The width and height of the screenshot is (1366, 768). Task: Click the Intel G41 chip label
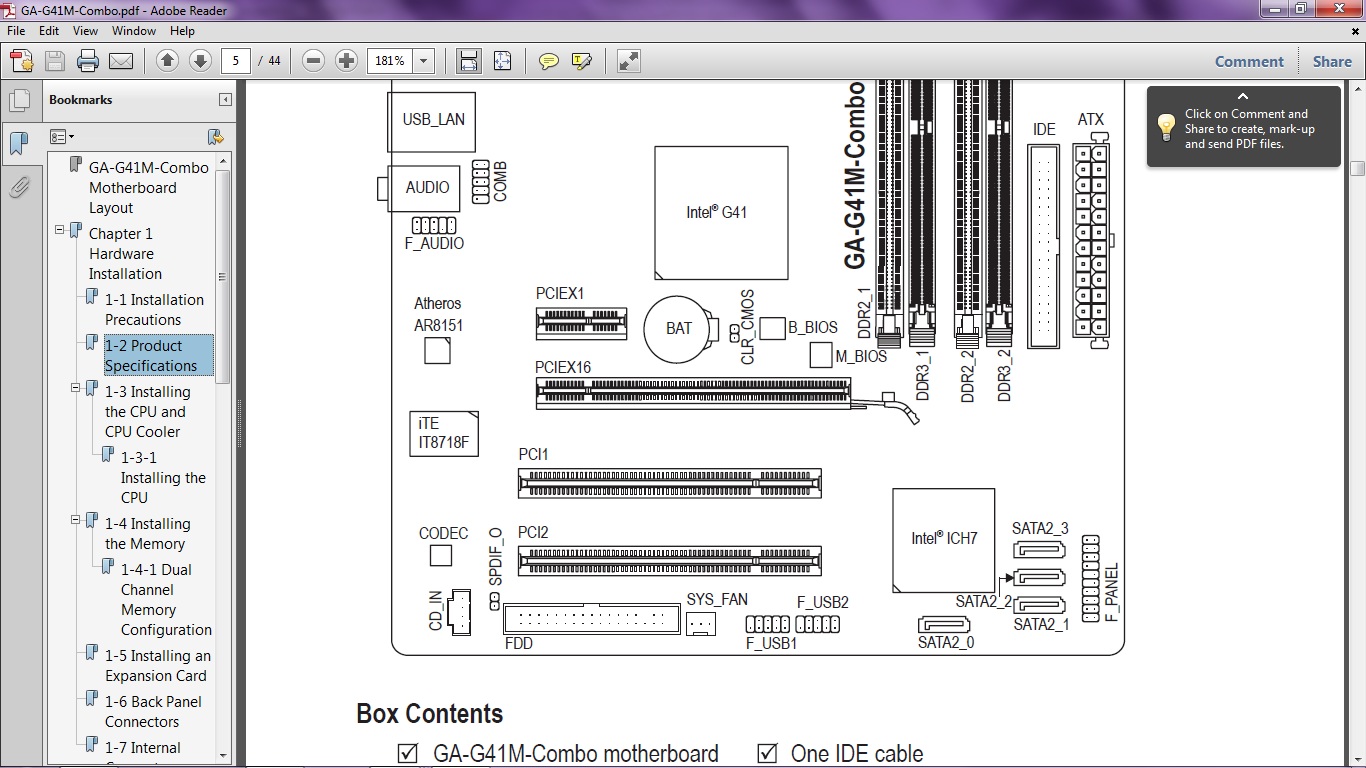pos(716,212)
